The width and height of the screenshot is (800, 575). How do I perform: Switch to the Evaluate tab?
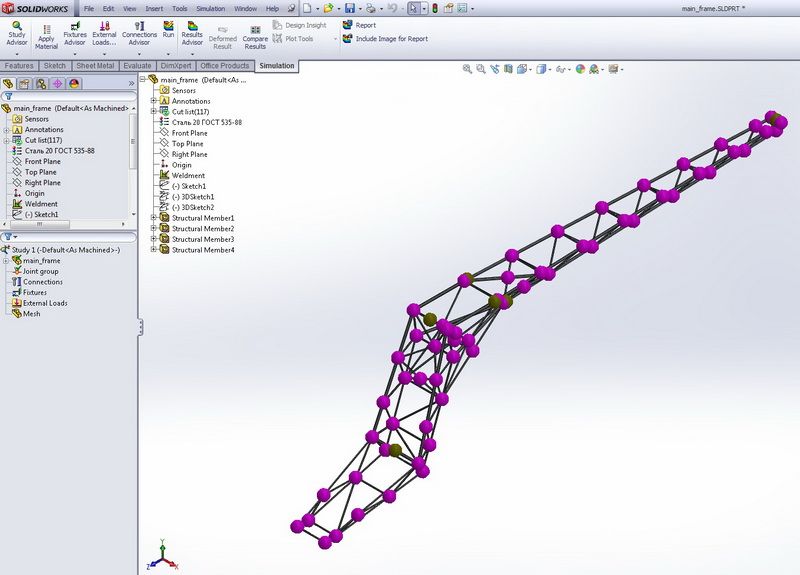[137, 66]
